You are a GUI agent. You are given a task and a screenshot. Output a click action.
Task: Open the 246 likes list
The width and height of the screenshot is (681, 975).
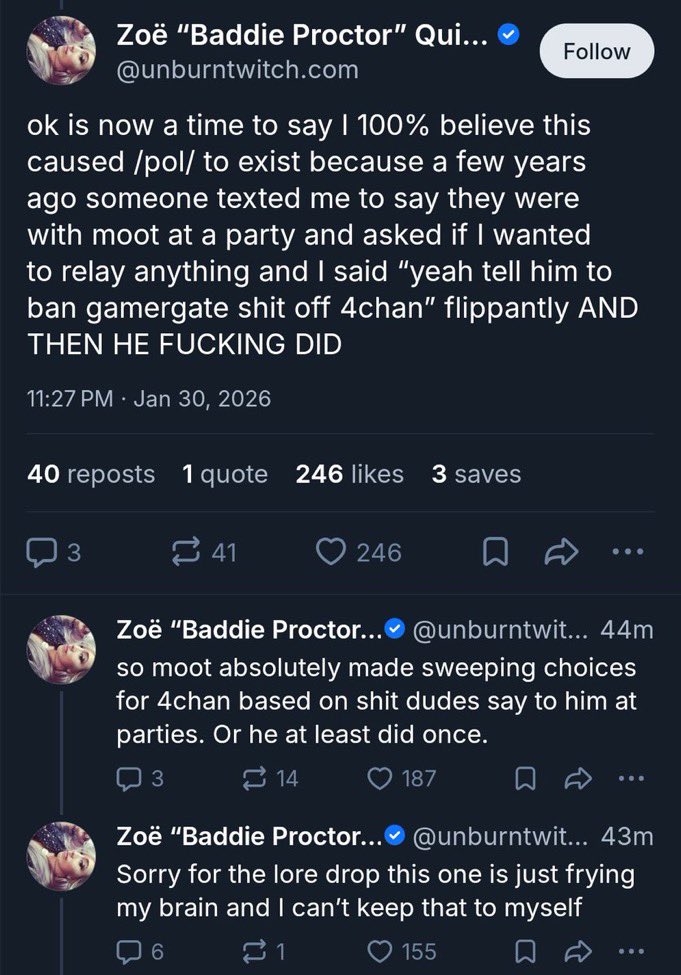click(349, 474)
